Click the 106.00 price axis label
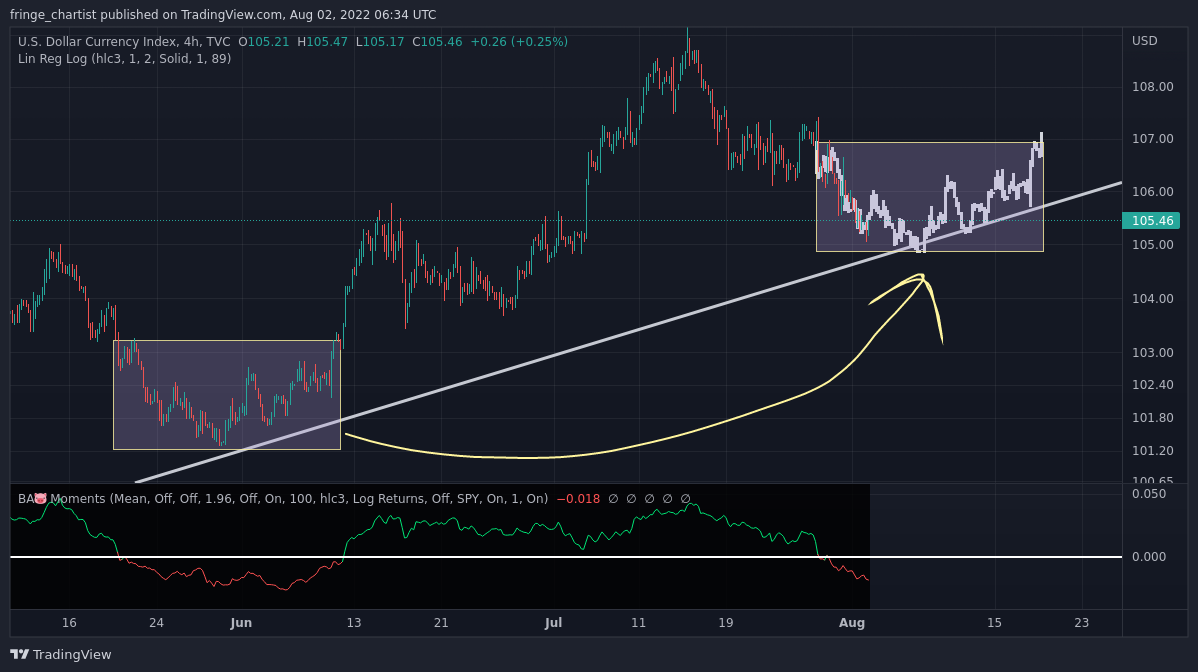1198x672 pixels. tap(1152, 192)
